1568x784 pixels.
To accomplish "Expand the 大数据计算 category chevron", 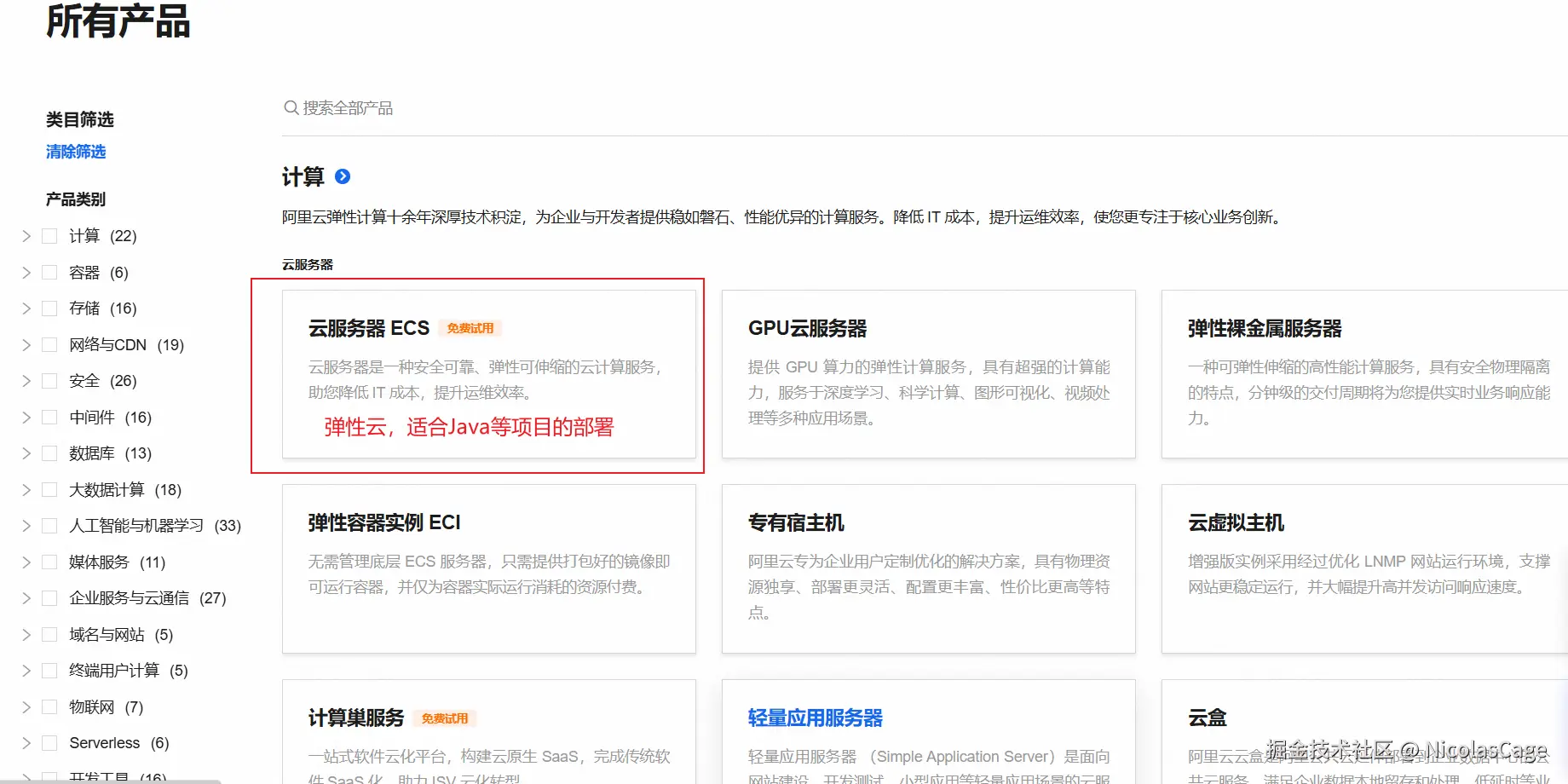I will pyautogui.click(x=26, y=490).
